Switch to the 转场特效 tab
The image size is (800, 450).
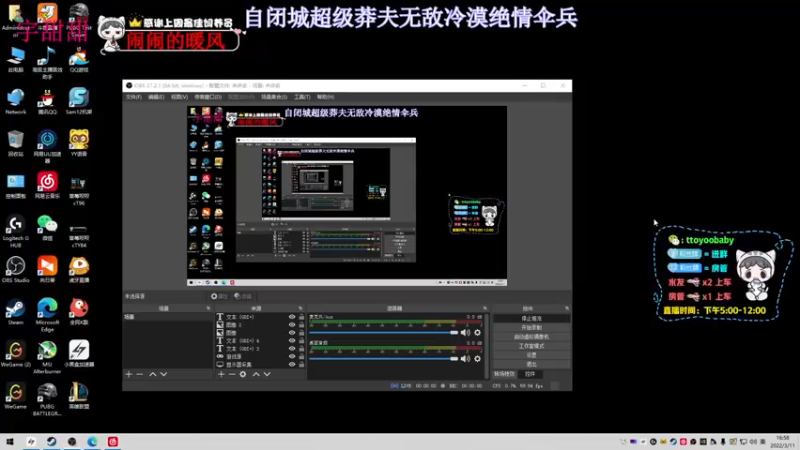point(504,374)
